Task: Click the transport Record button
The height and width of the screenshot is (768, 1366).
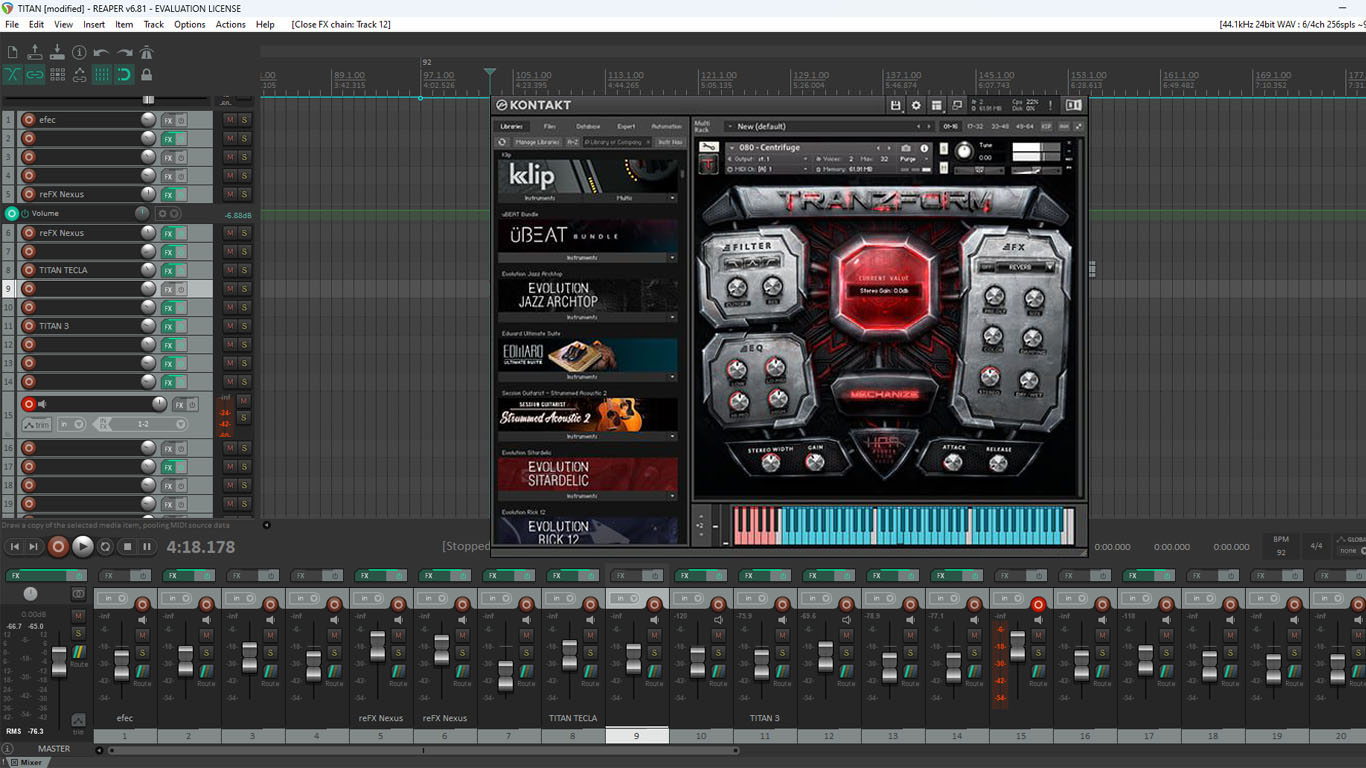Action: click(58, 547)
